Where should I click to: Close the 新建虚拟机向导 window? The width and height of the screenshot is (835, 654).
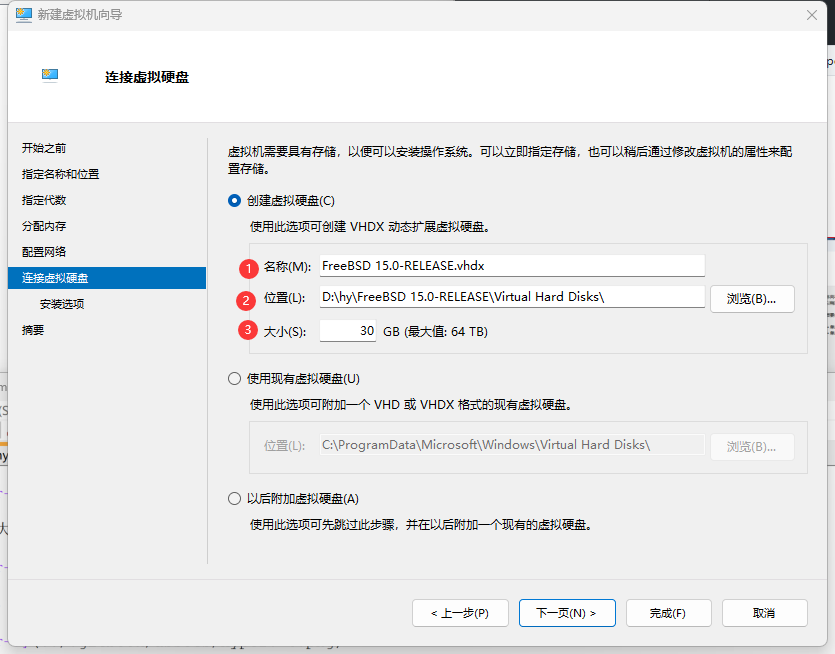tap(812, 15)
